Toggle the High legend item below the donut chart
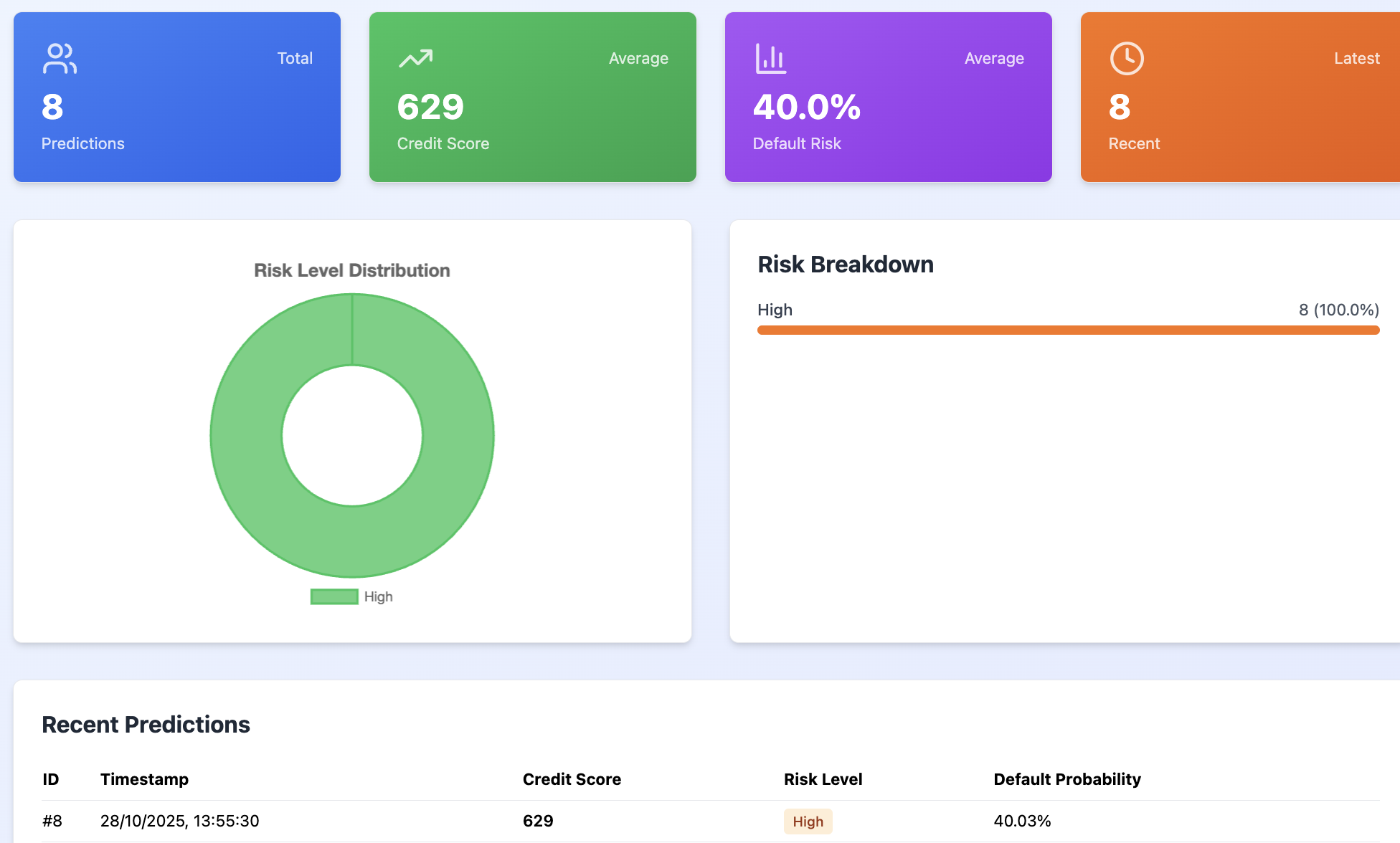This screenshot has width=1400, height=843. pos(351,596)
